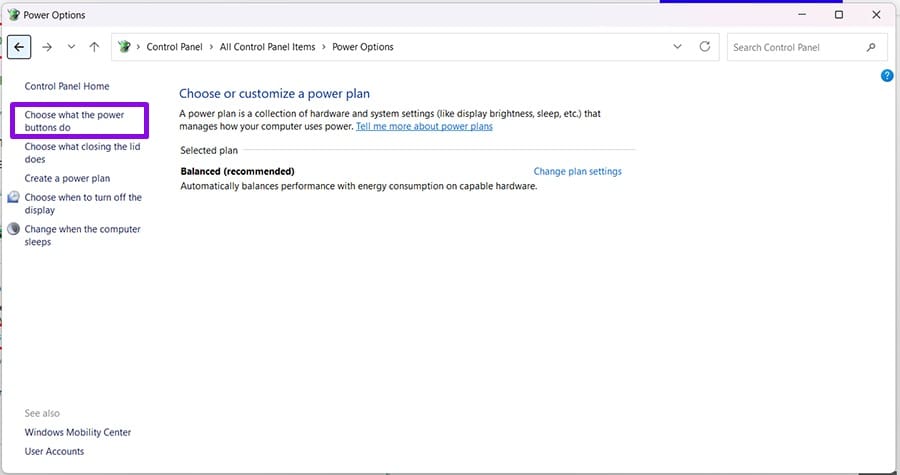Select the Balanced (recommended) plan text

(x=237, y=171)
